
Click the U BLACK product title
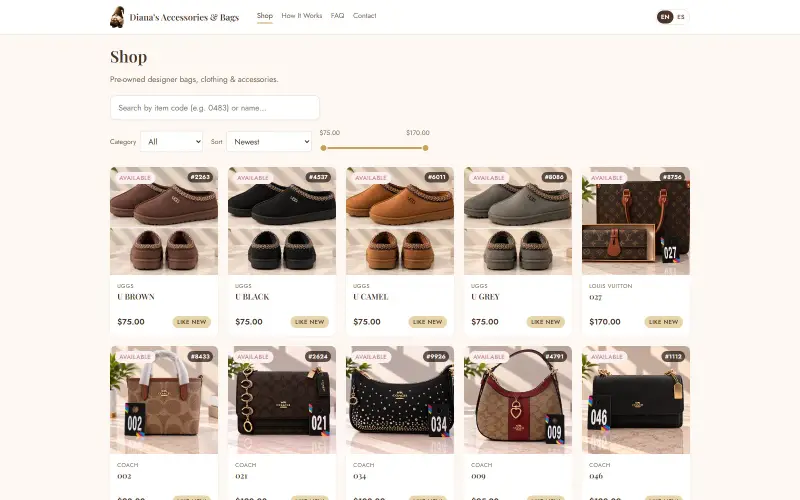[x=252, y=297]
